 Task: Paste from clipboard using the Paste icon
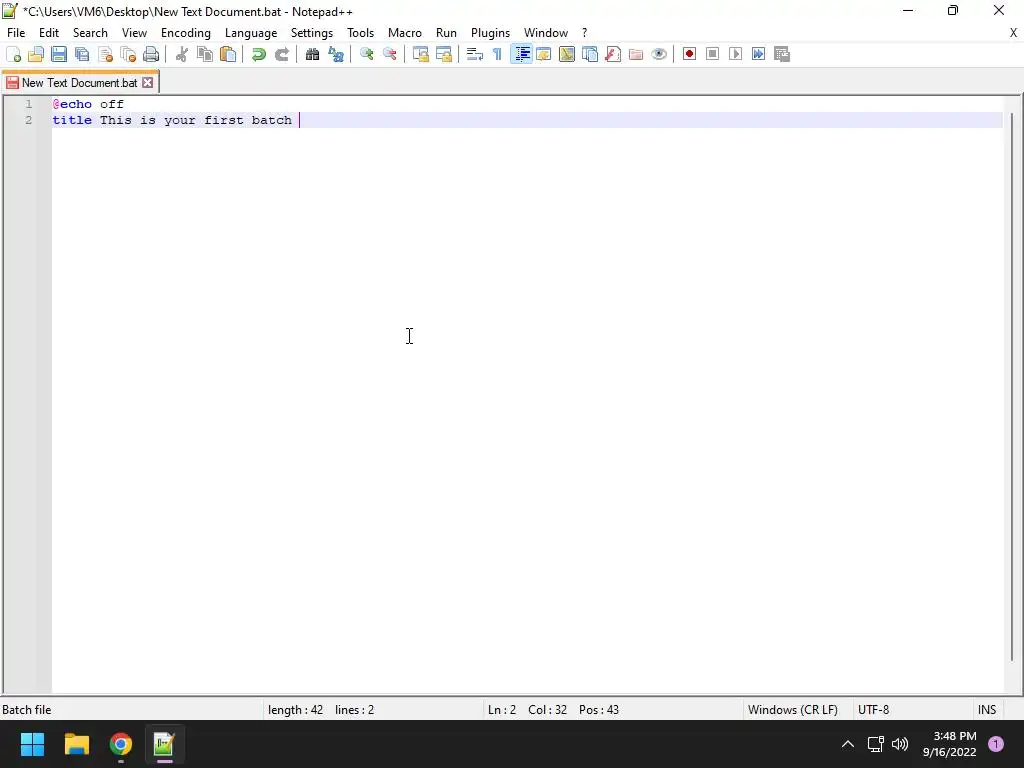click(228, 54)
